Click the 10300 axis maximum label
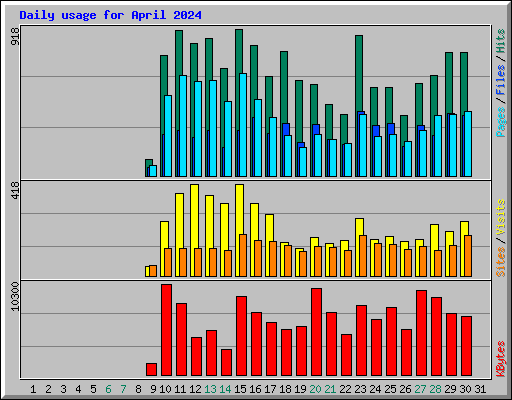The image size is (512, 400). [15, 296]
